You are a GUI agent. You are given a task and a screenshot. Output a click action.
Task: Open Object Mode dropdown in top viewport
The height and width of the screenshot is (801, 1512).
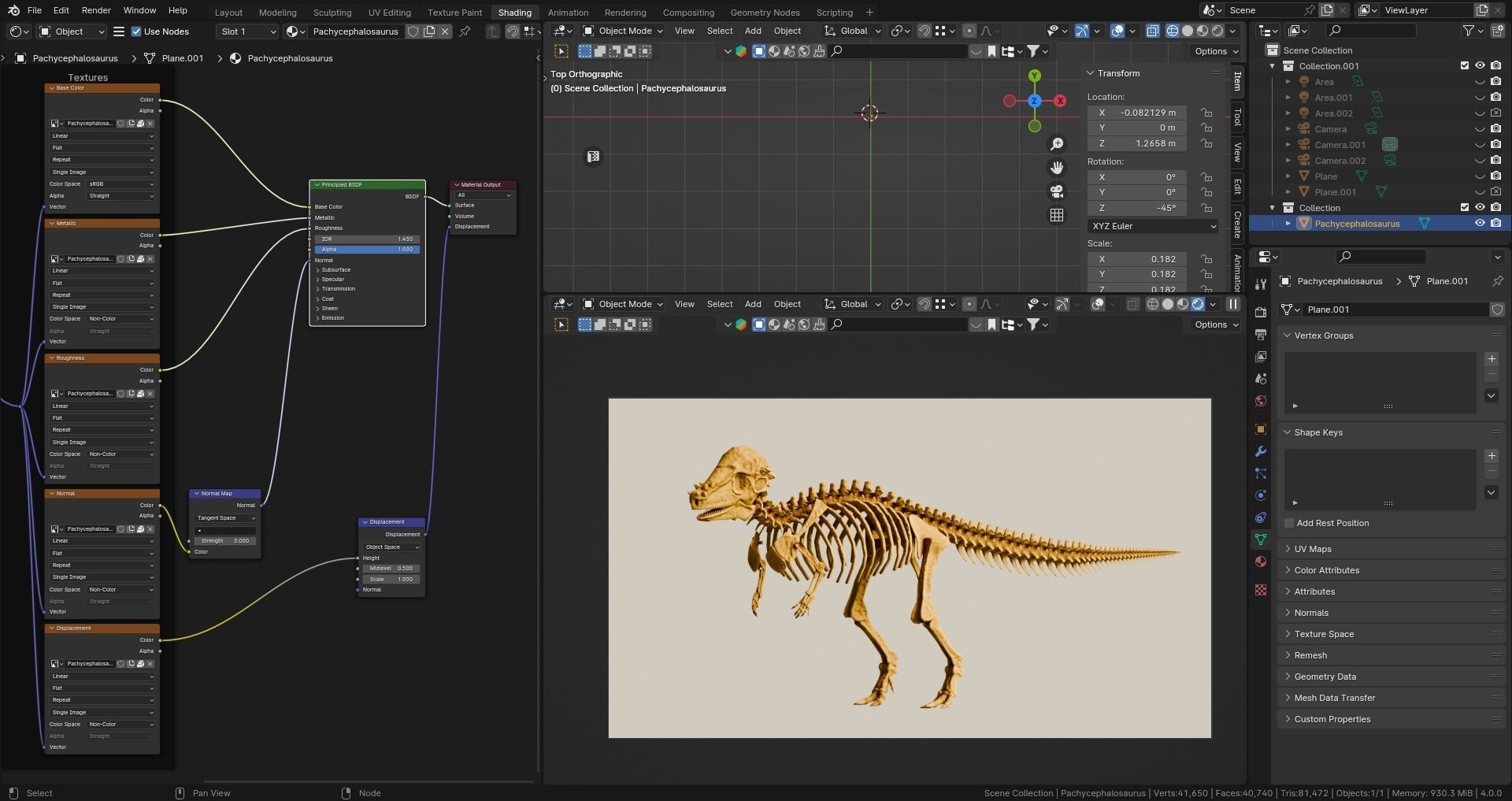coord(623,31)
